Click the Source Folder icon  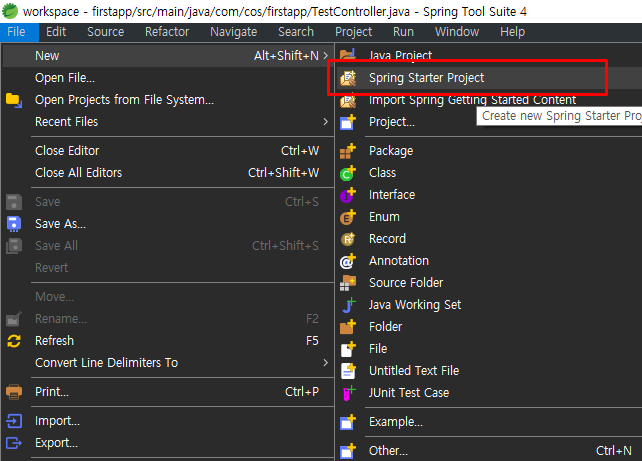pos(348,283)
